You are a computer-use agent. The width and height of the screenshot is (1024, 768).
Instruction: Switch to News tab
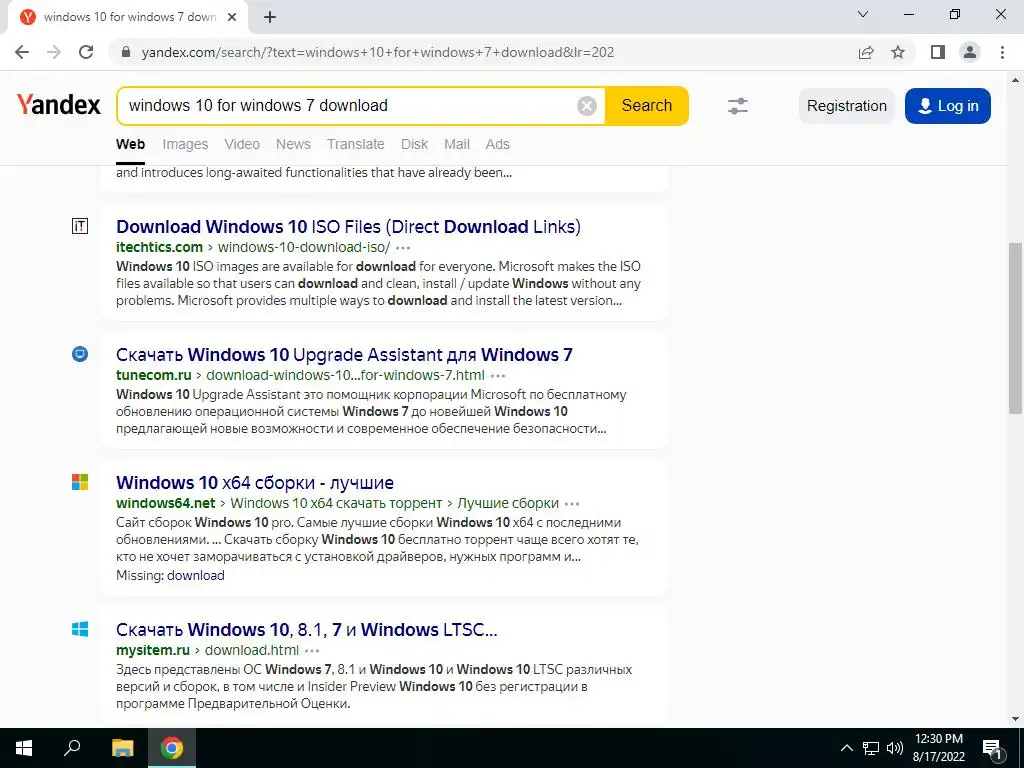[x=293, y=144]
